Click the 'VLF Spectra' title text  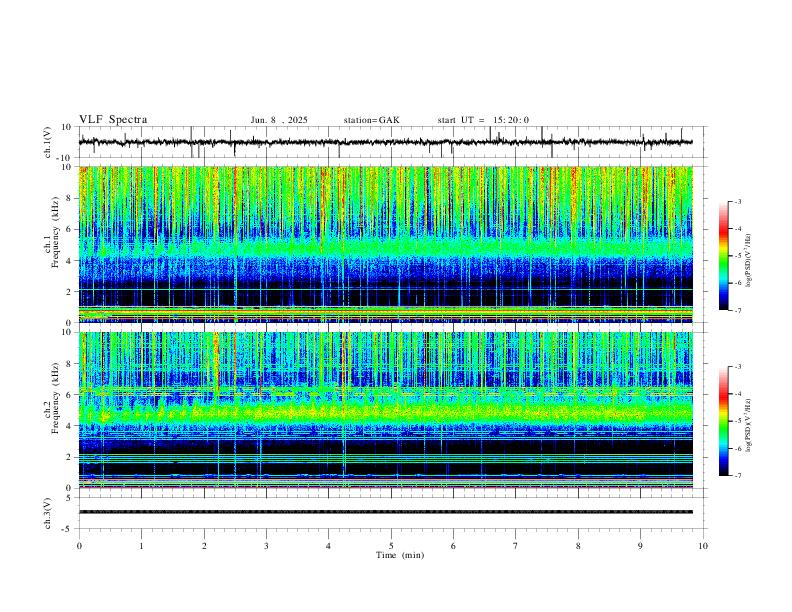coord(113,120)
